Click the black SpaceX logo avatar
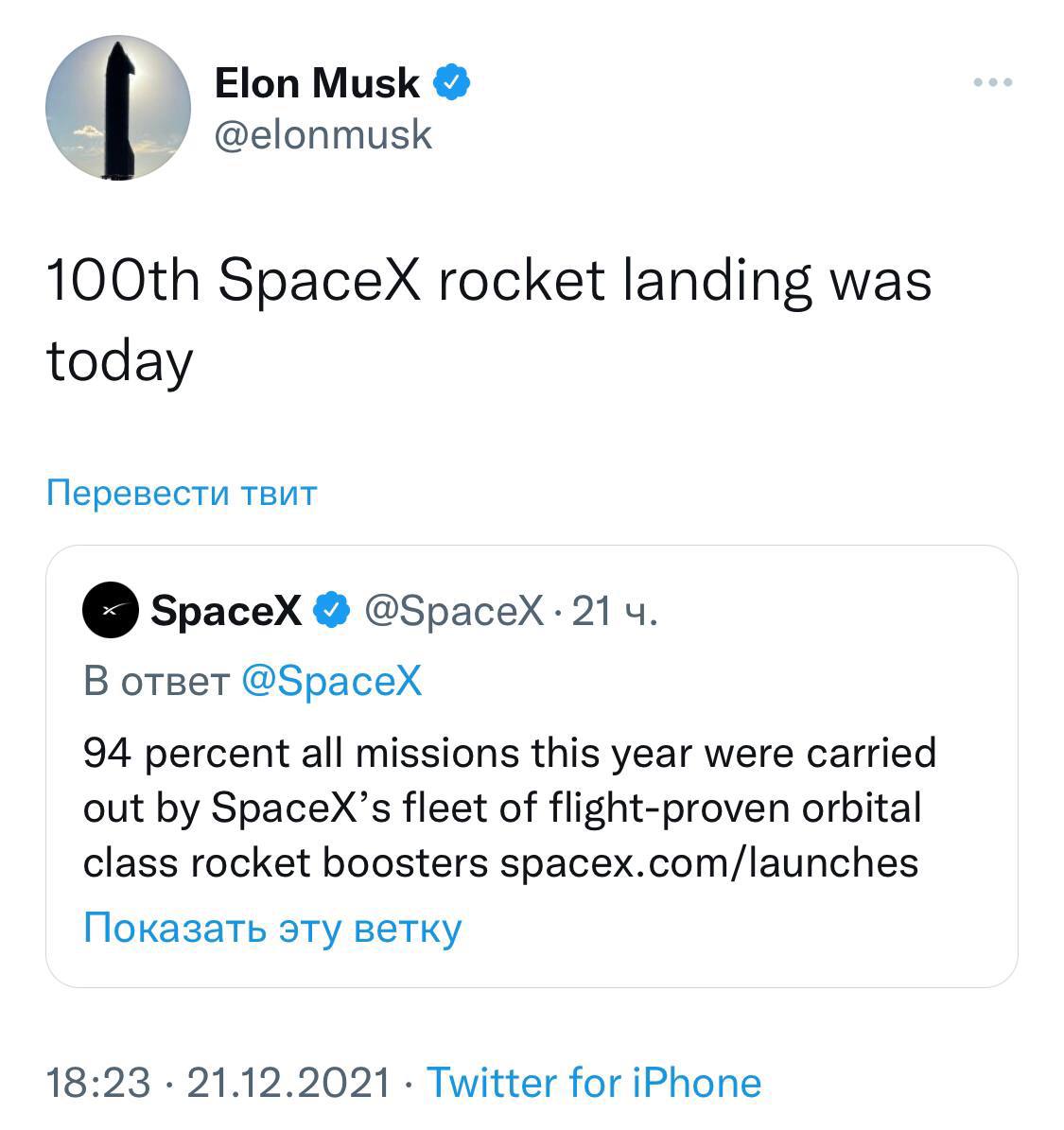 click(x=111, y=611)
